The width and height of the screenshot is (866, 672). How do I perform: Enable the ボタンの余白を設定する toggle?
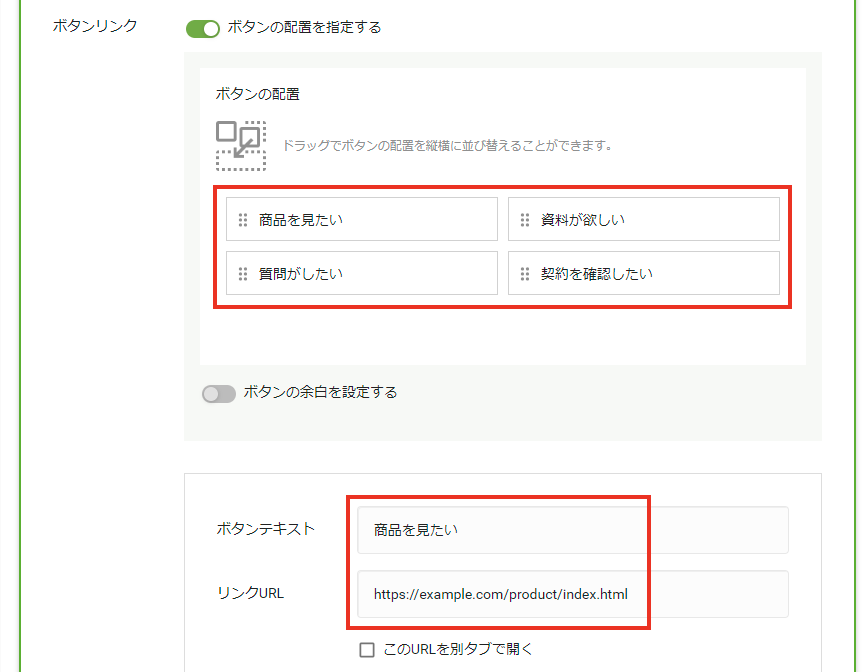click(219, 393)
